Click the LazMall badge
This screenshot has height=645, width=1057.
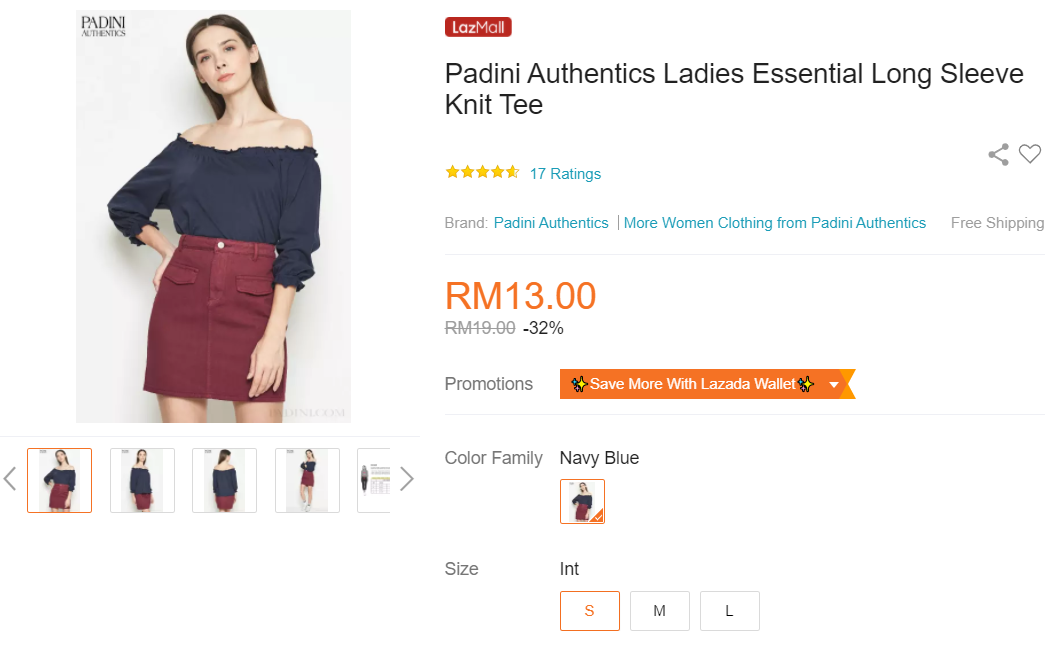[x=478, y=27]
